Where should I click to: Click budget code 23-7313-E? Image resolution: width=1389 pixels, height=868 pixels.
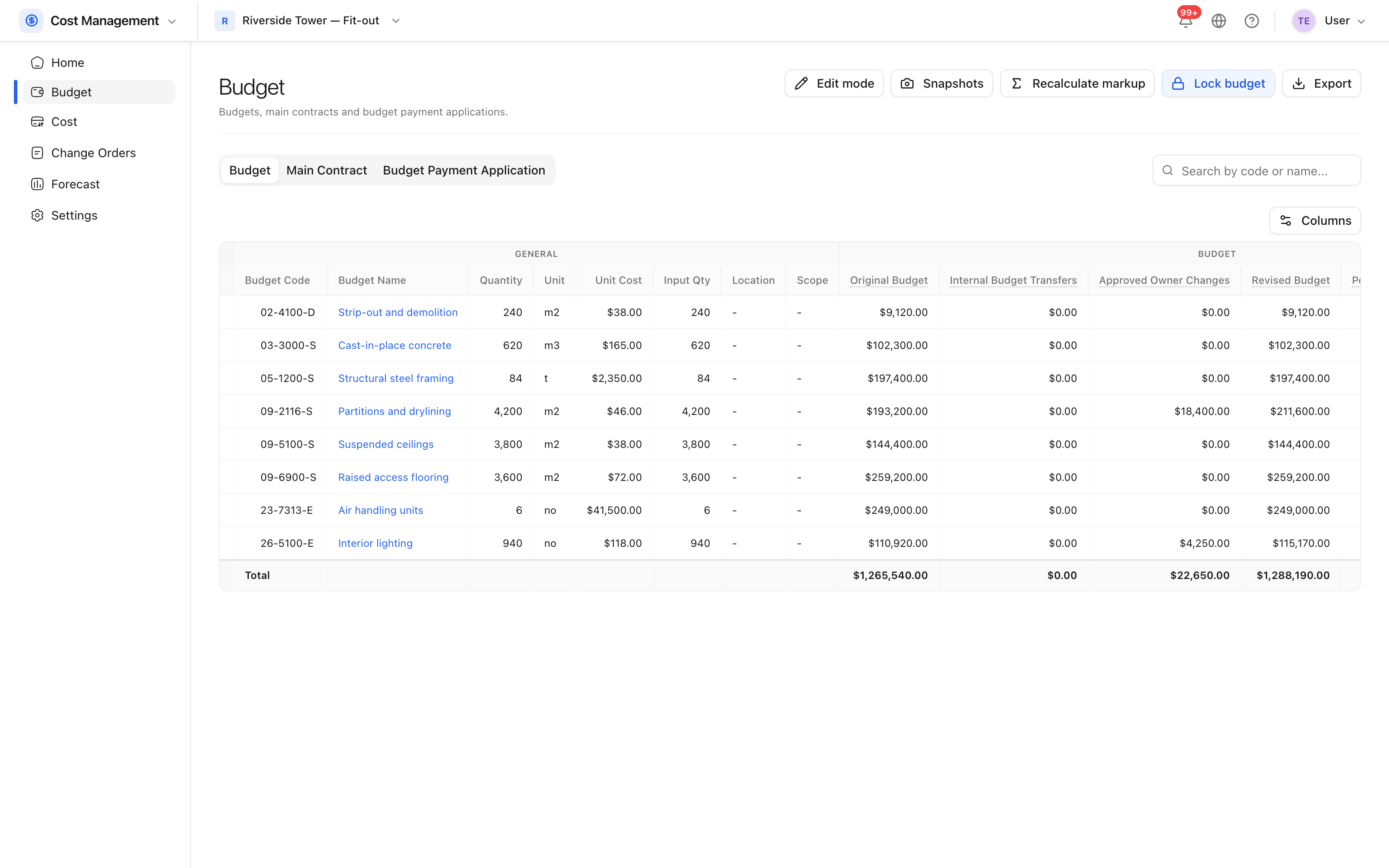point(286,510)
